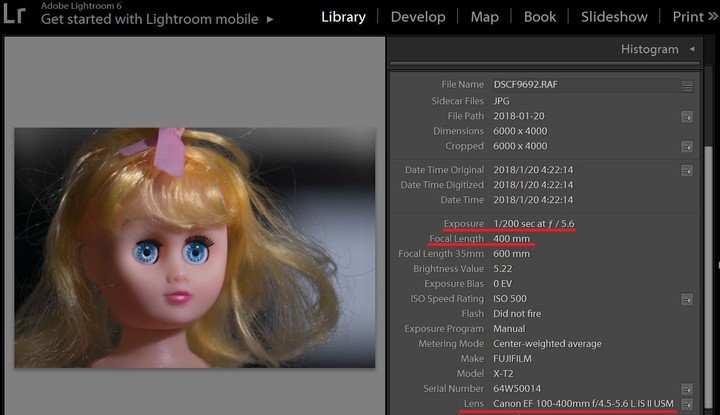
Task: Open batch rename icon beside File Name
Action: point(687,86)
